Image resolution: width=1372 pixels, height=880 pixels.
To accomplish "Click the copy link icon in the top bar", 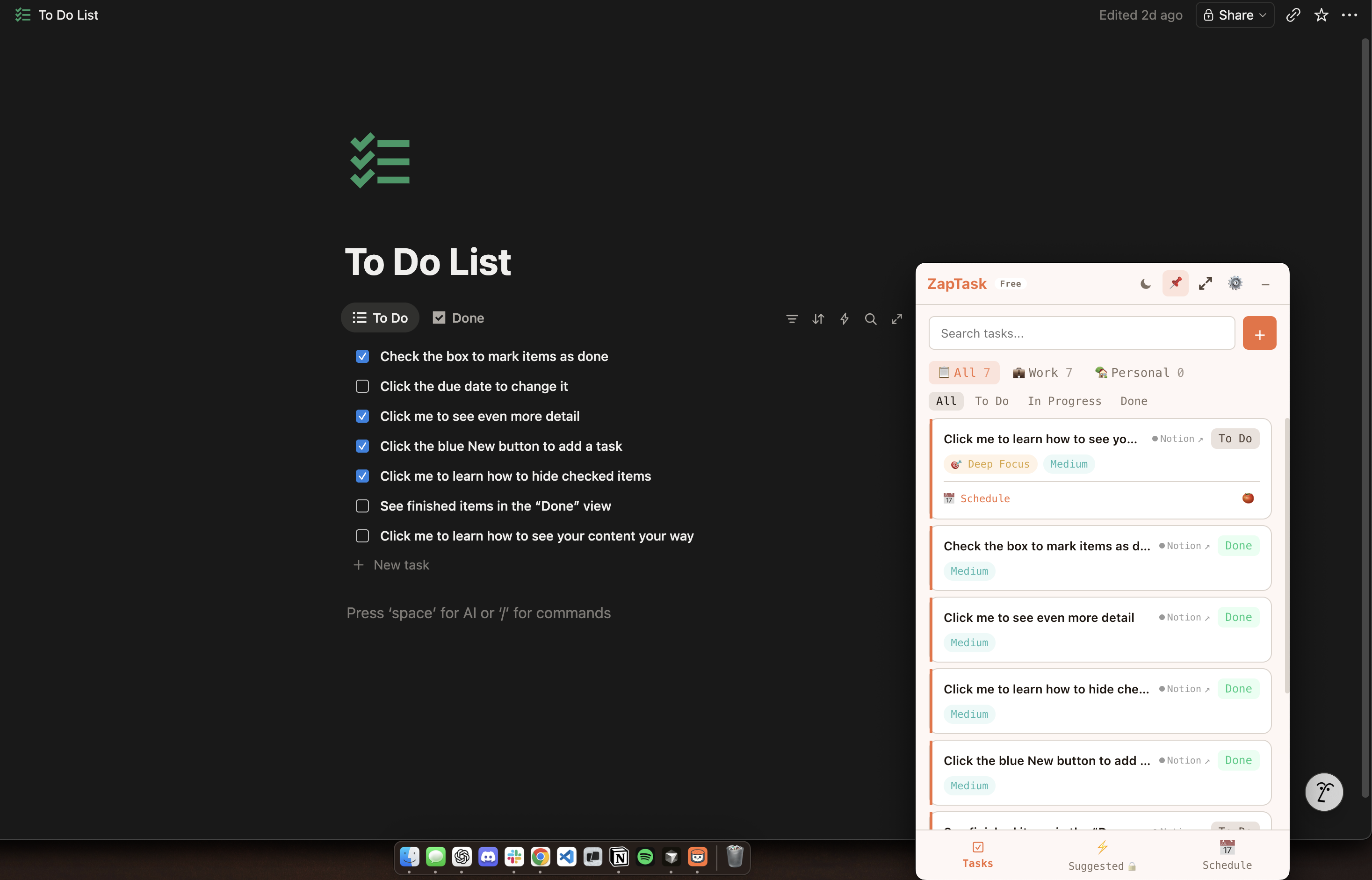I will click(1293, 15).
